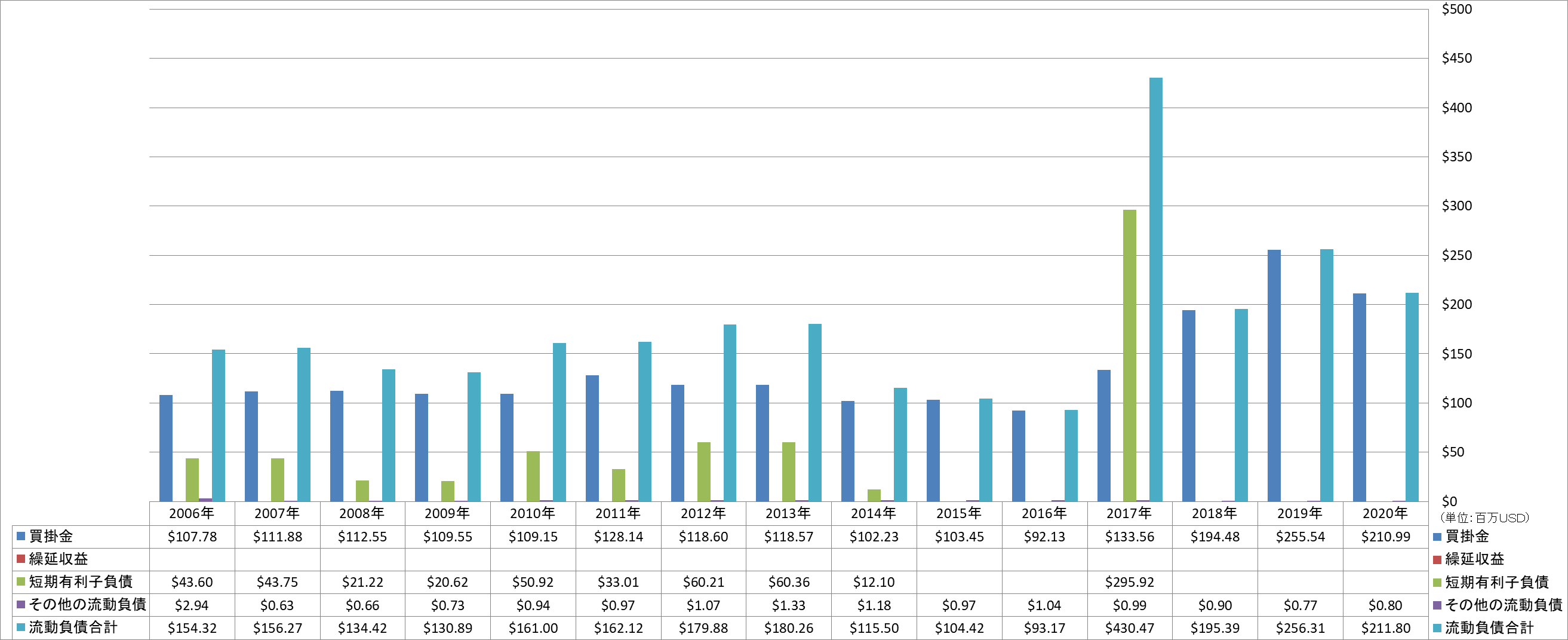Click the $93.17 total cell for 2016
The image size is (1568, 640).
1044,628
